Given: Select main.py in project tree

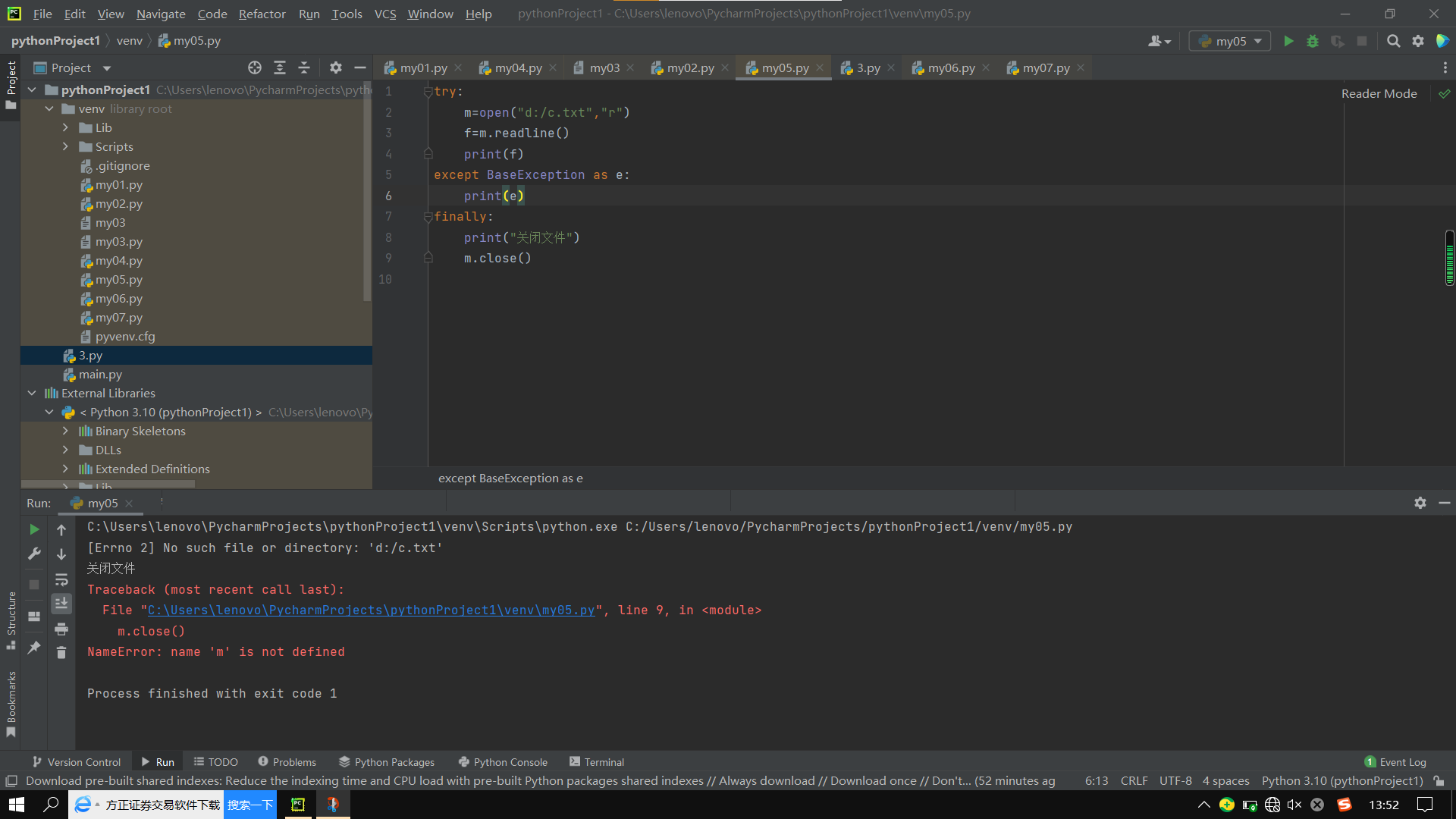Looking at the screenshot, I should 100,374.
